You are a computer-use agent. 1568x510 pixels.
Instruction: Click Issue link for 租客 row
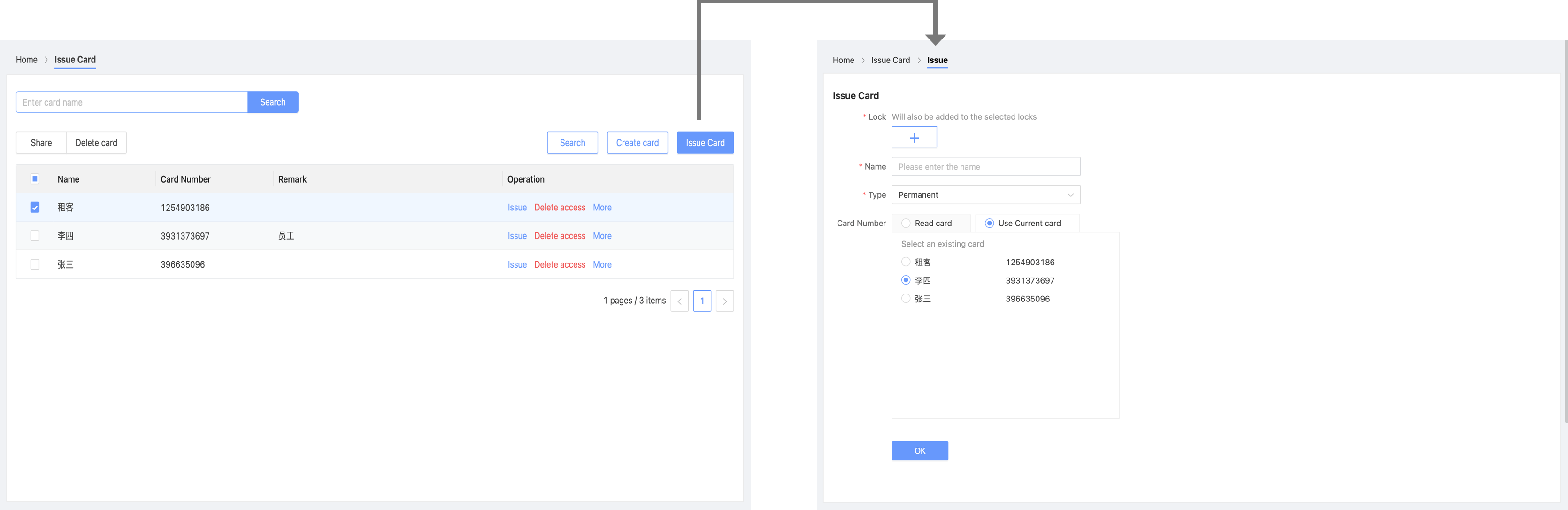[517, 208]
